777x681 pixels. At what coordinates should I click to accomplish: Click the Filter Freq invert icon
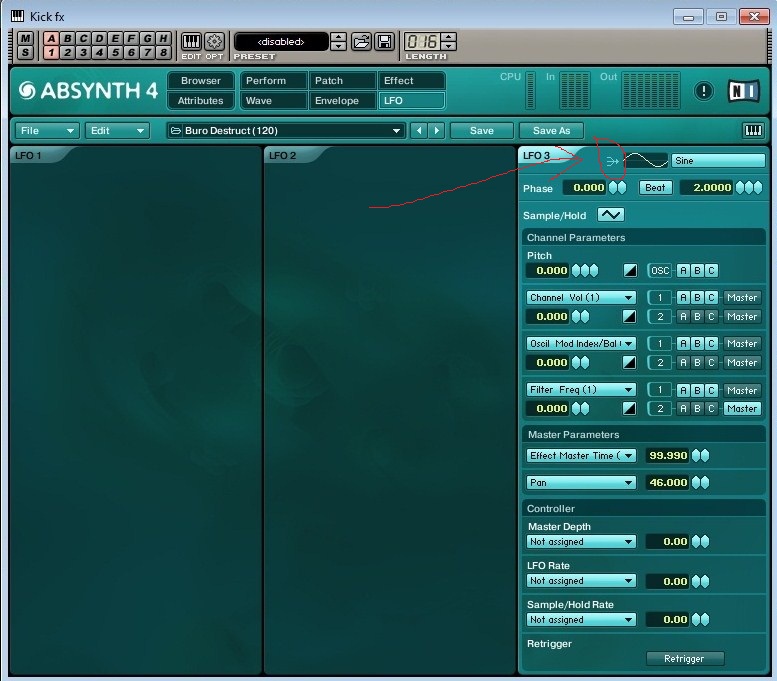click(629, 408)
